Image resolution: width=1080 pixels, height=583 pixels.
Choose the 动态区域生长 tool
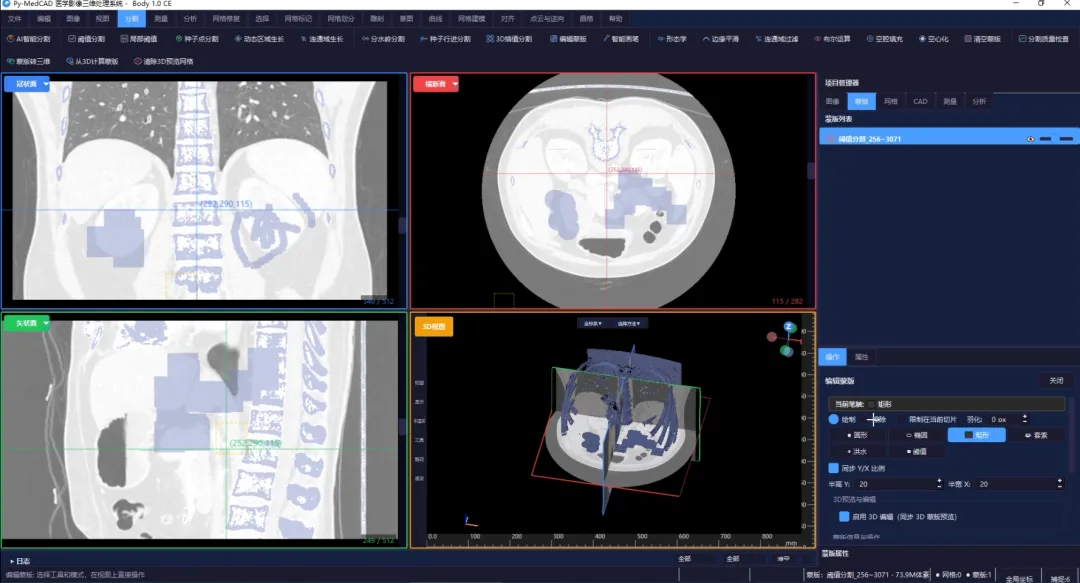[x=259, y=39]
